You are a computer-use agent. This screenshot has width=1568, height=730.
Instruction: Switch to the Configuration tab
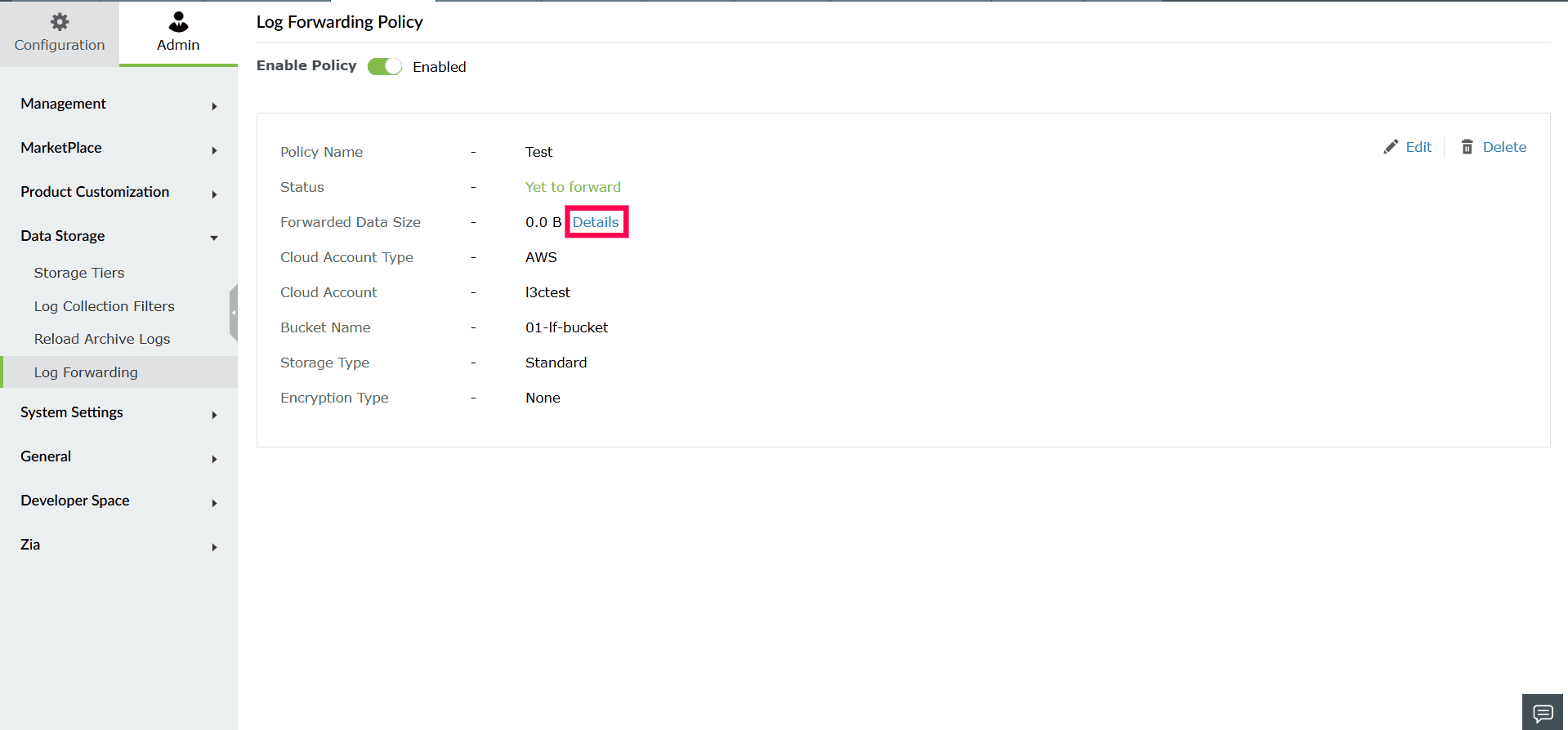pos(60,33)
